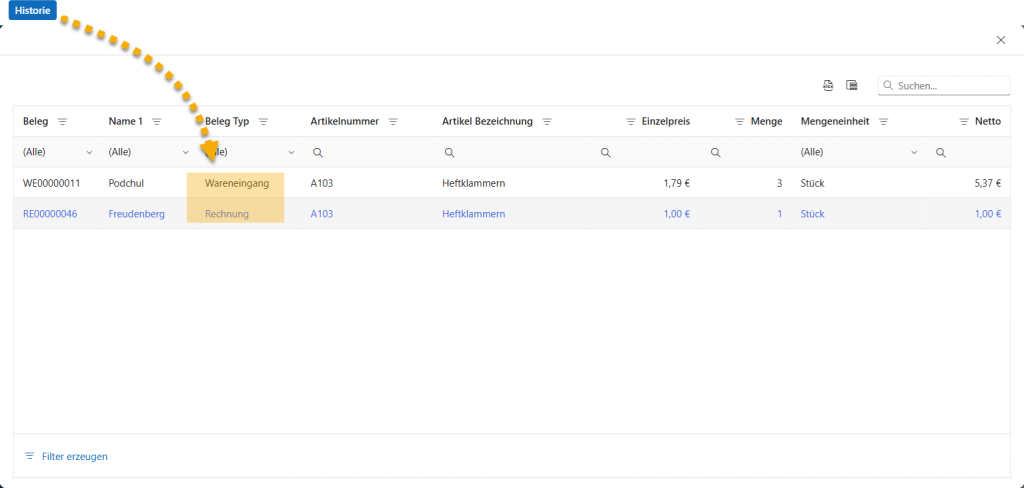Screen dimensions: 1024x488
Task: Expand the Beleg (Alle) filter dropdown
Action: coord(90,153)
